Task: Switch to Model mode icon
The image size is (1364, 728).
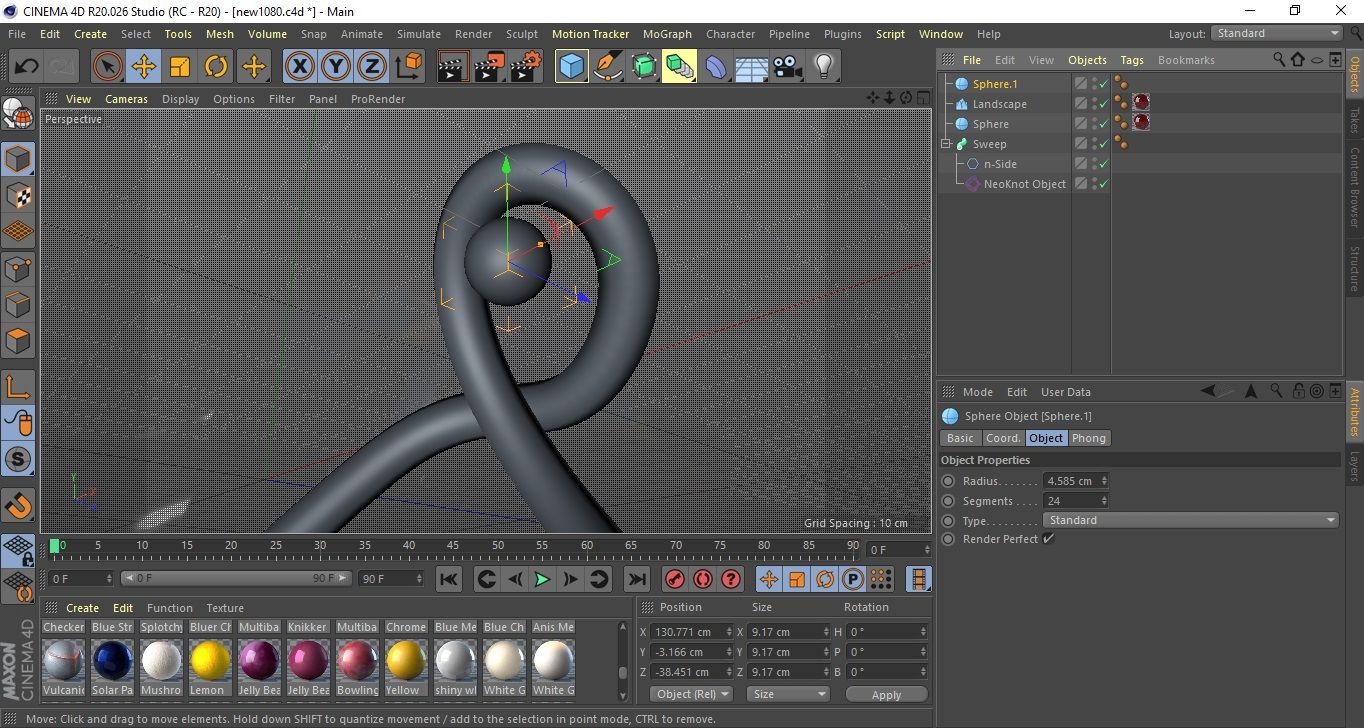Action: pyautogui.click(x=18, y=160)
